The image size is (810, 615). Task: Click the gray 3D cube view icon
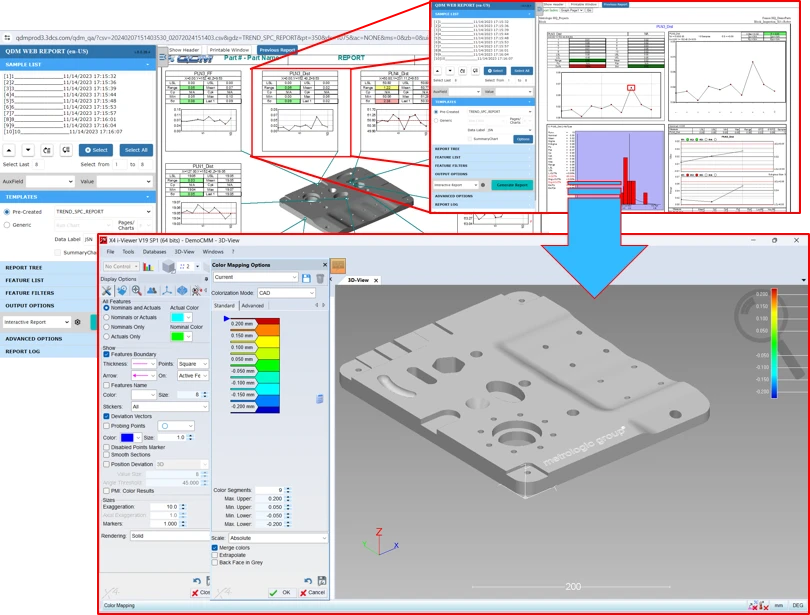pyautogui.click(x=168, y=266)
